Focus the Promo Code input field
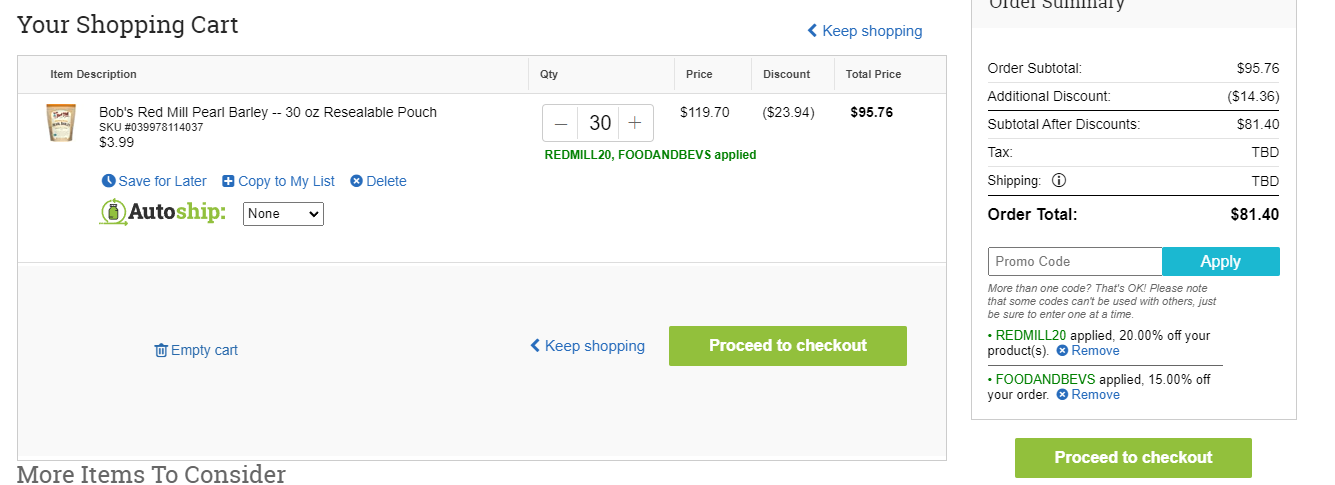Screen dimensions: 1335x485 1075,262
